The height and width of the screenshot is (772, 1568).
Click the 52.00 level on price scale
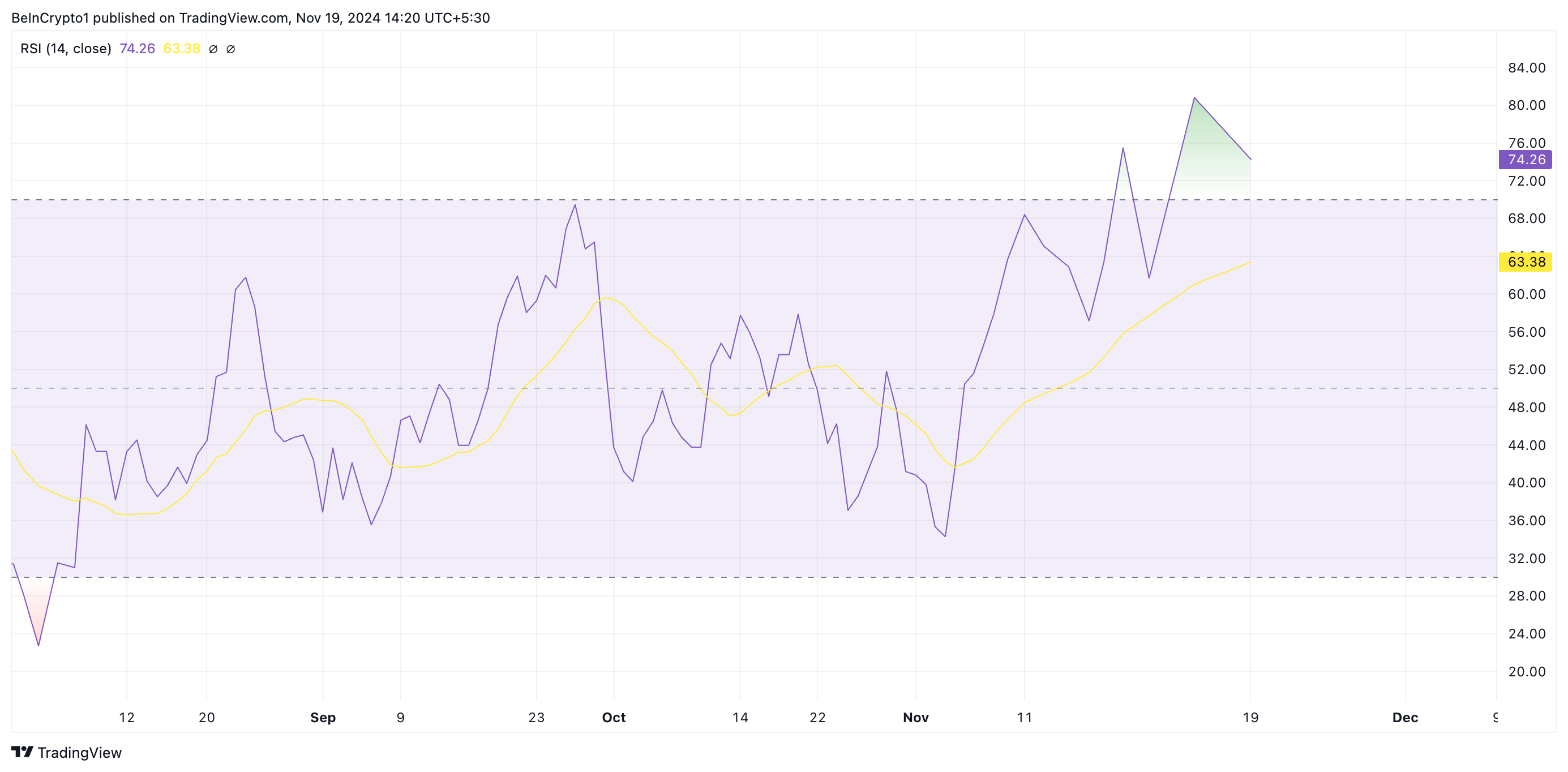(x=1526, y=370)
